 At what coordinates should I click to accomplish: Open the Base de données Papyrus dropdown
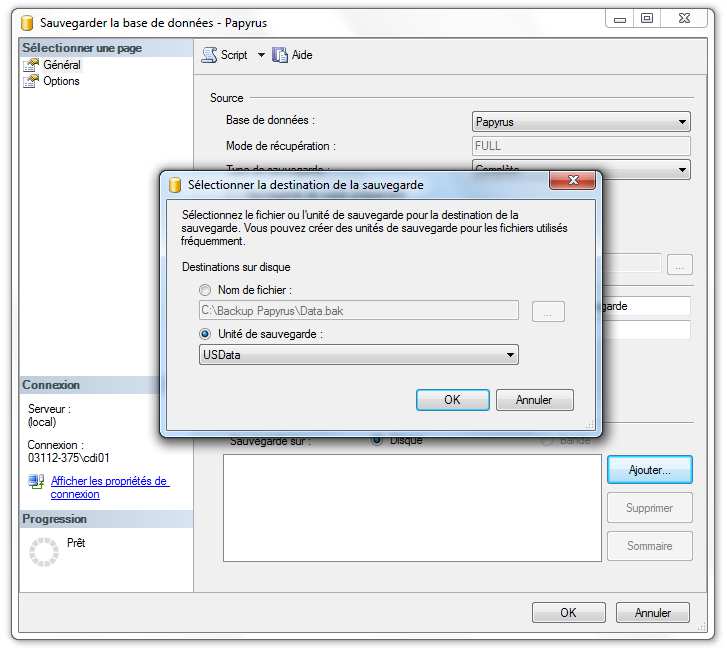coord(682,122)
